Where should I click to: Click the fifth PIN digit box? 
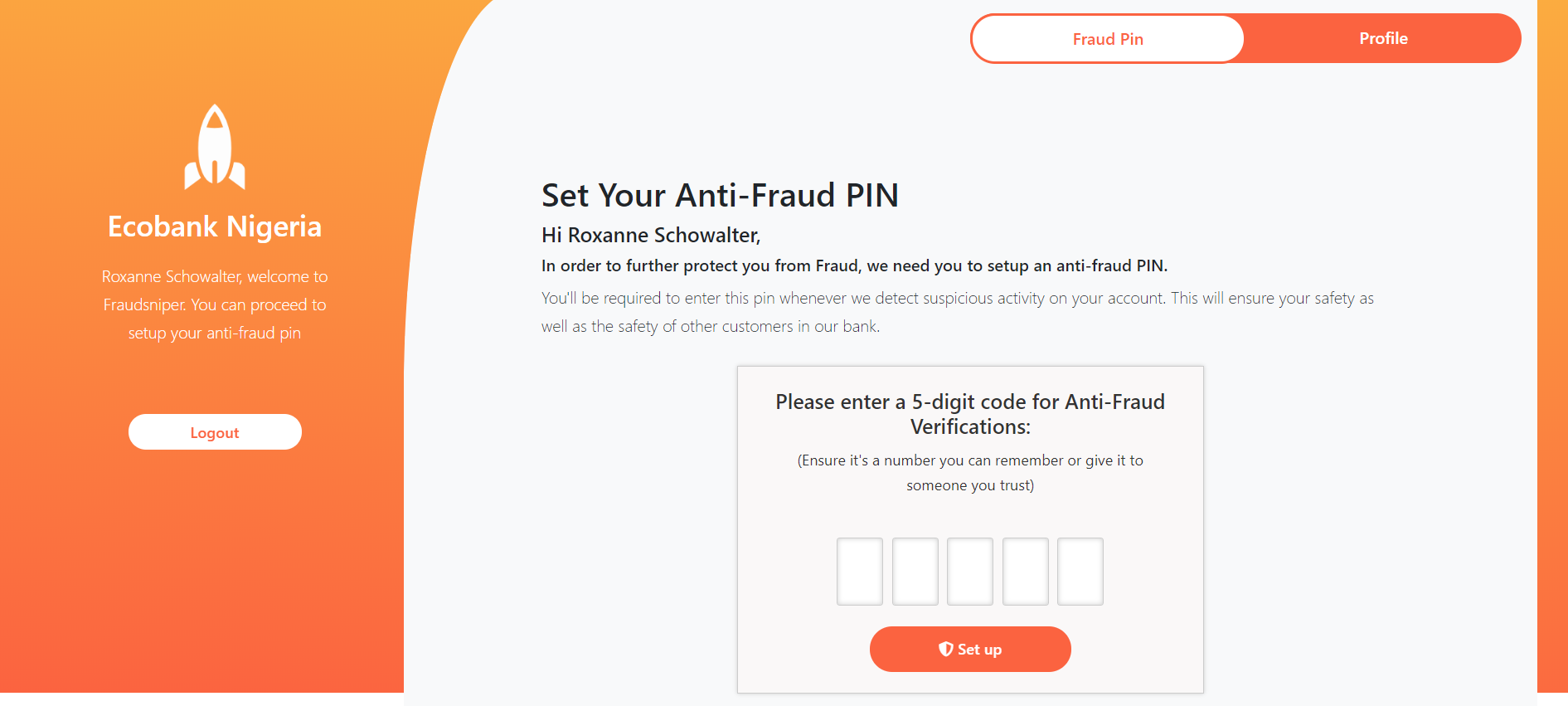coord(1080,571)
